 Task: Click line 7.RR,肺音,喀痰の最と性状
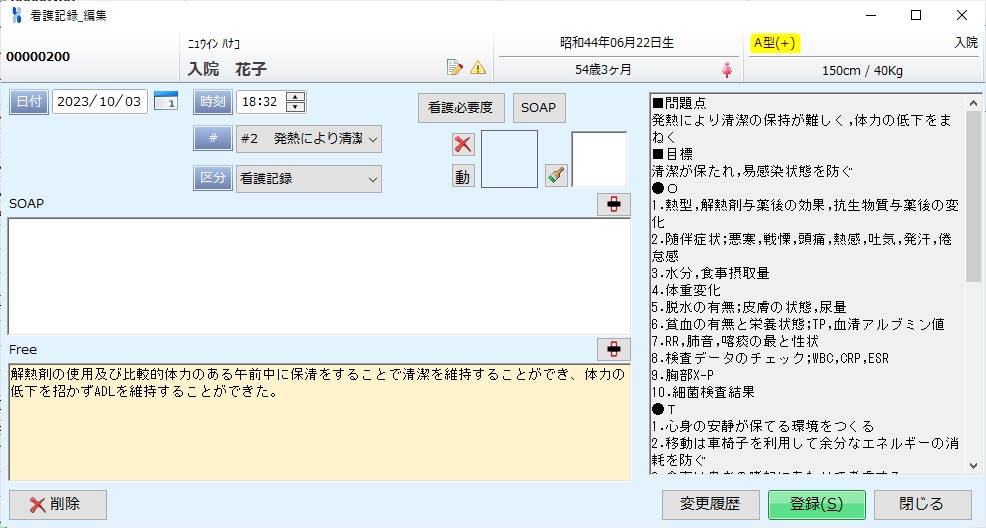(x=735, y=341)
